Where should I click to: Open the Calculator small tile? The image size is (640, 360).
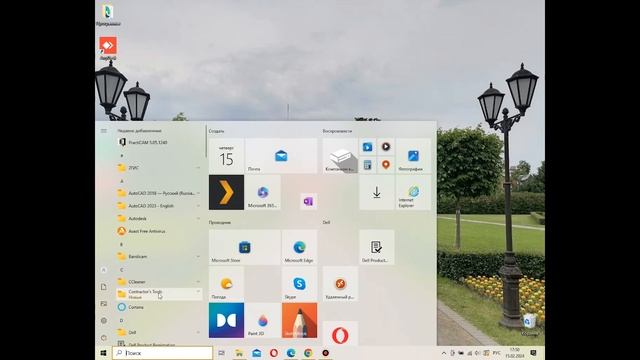coord(367,165)
